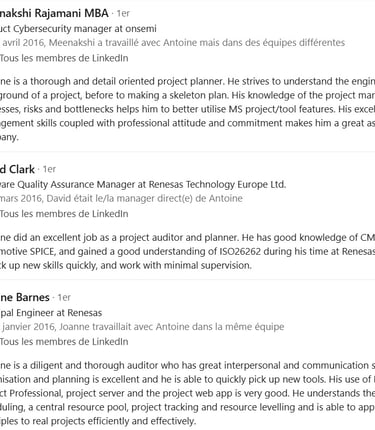The width and height of the screenshot is (375, 430).
Task: Click the 1er badge beside Meenakshi Rajamani
Action: pos(123,14)
